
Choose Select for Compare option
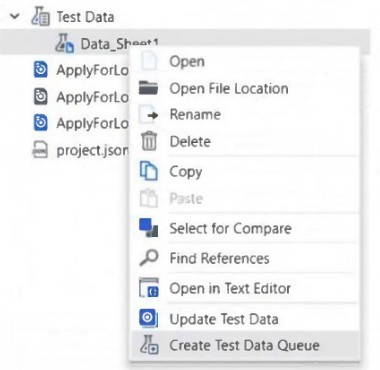[231, 229]
